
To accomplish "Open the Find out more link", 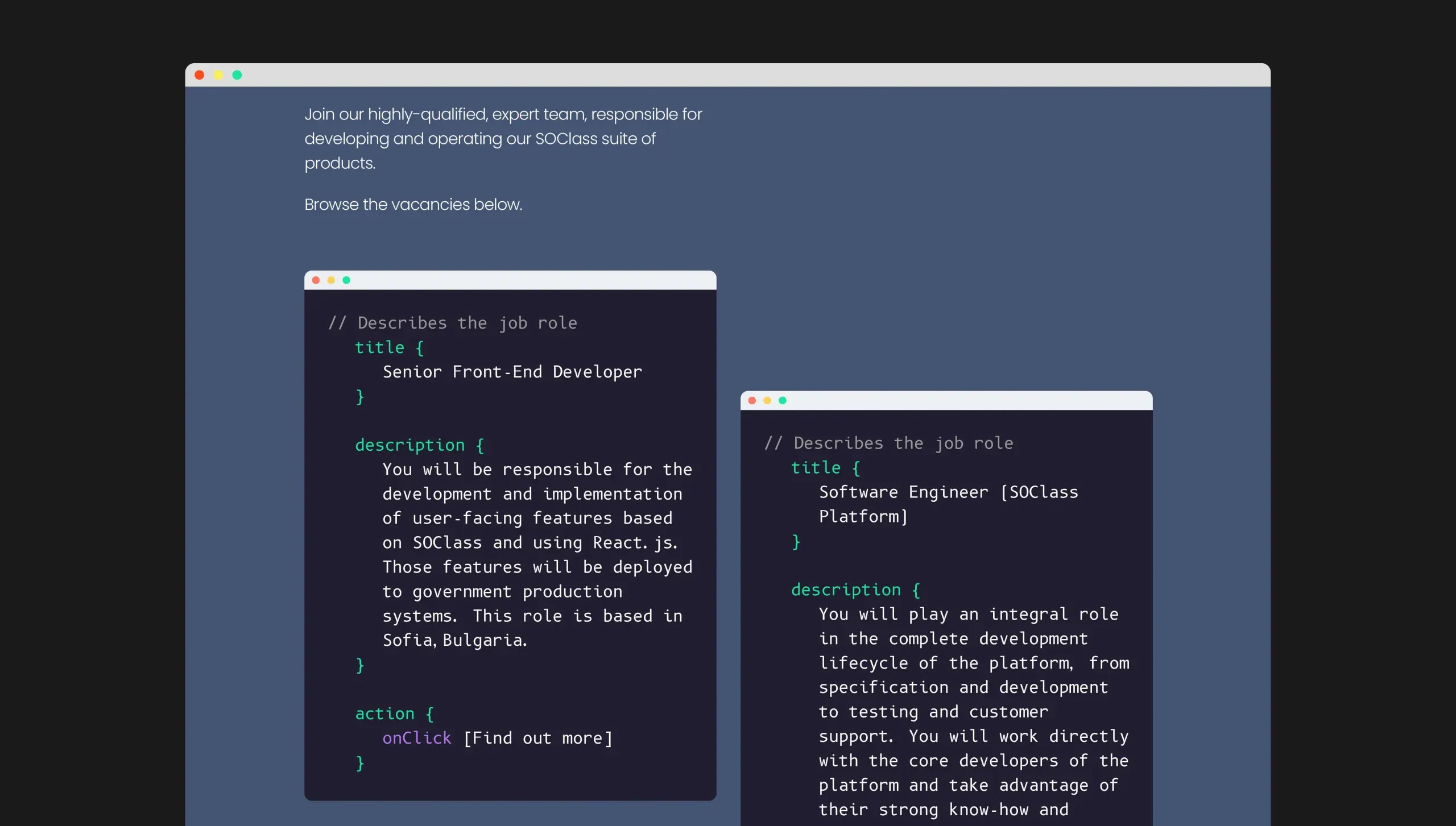I will [x=537, y=738].
